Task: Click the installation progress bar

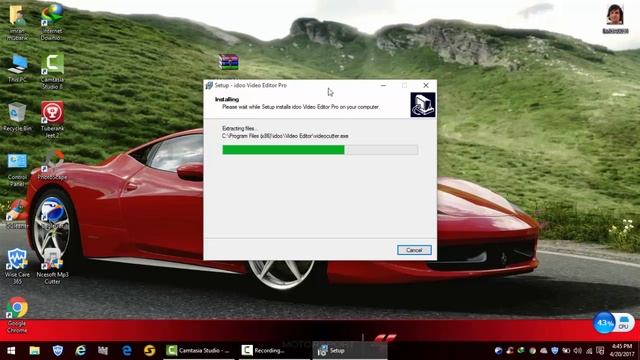Action: [320, 150]
